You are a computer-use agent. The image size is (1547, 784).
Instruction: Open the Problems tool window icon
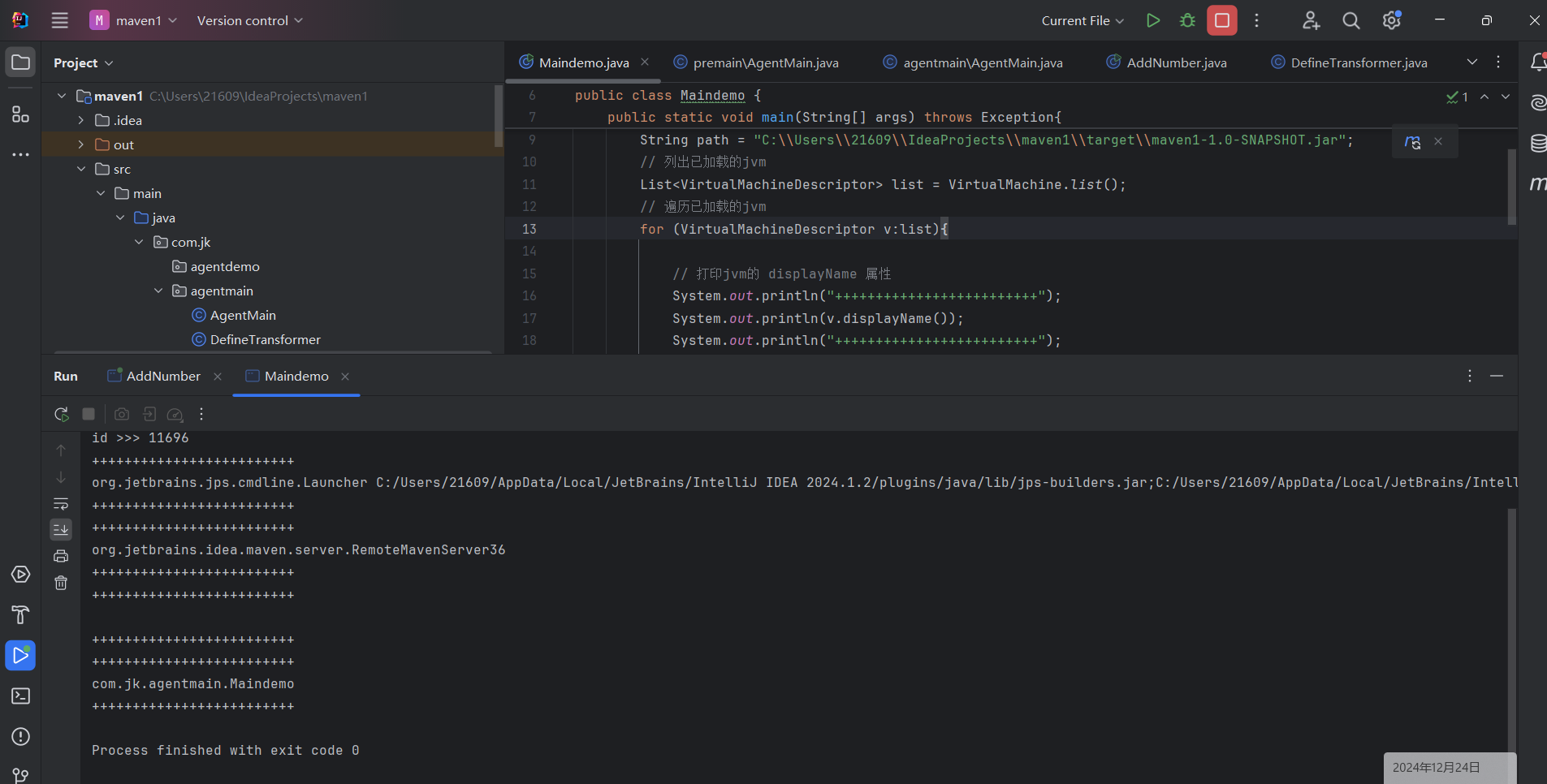tap(20, 737)
